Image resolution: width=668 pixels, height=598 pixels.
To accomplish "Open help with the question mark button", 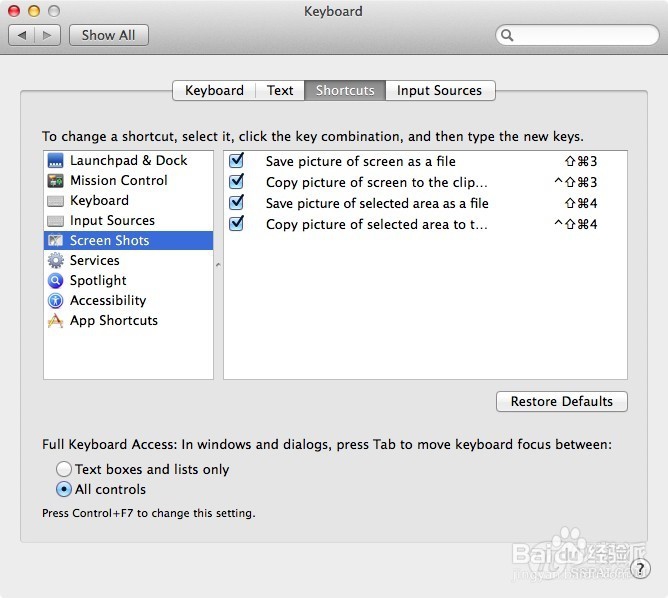I will [x=640, y=568].
